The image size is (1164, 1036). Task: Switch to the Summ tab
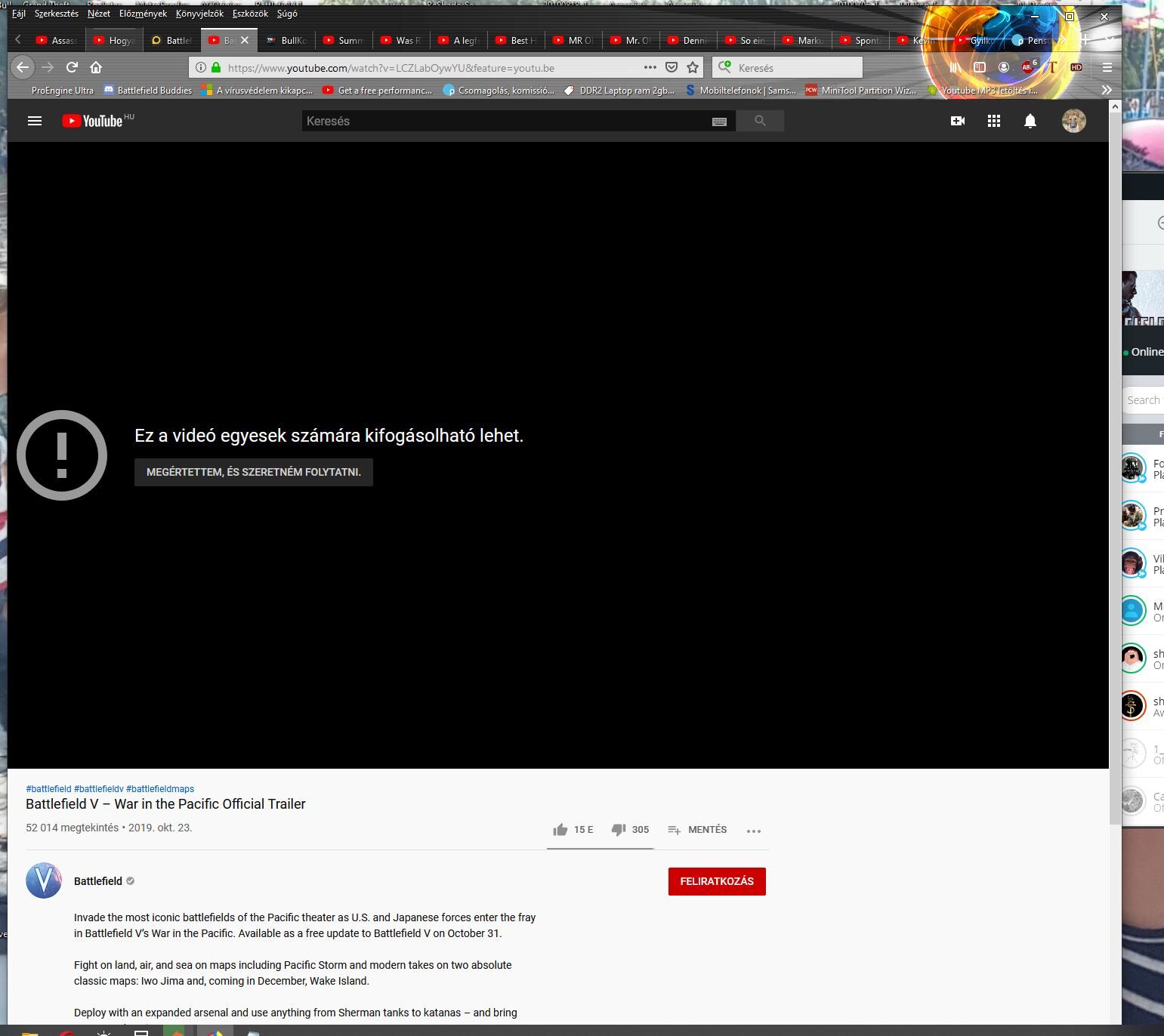coord(344,40)
